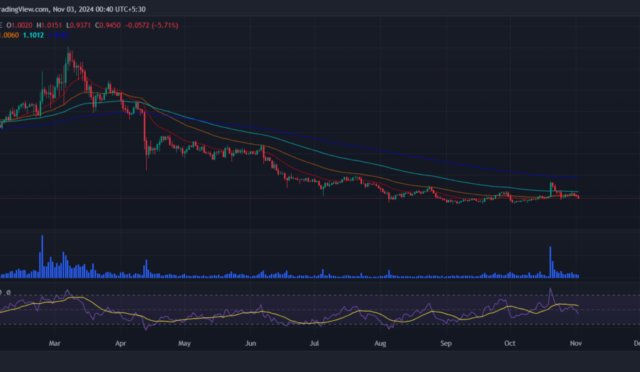
Task: Click the May label on the time axis
Action: click(x=184, y=343)
